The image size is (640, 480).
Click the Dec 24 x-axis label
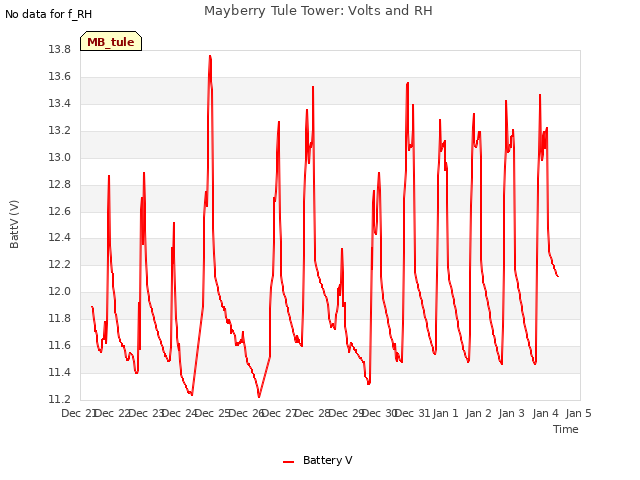point(179,413)
